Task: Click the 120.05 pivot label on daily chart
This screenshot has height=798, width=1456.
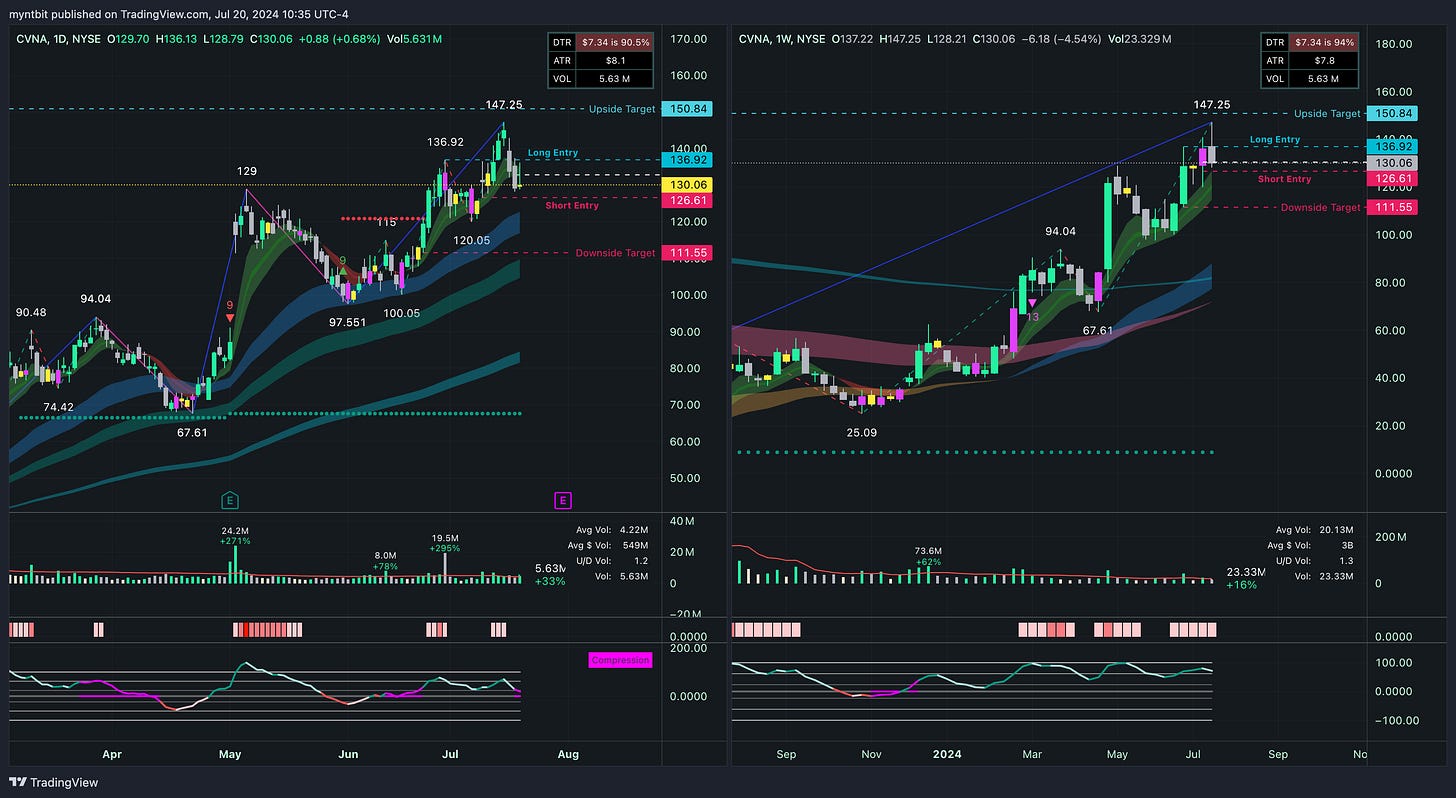Action: [x=470, y=241]
